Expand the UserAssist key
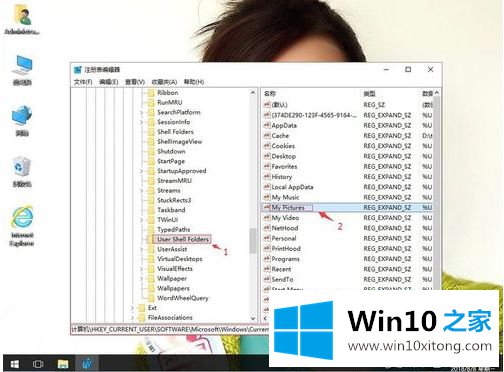The image size is (504, 372). tap(141, 249)
